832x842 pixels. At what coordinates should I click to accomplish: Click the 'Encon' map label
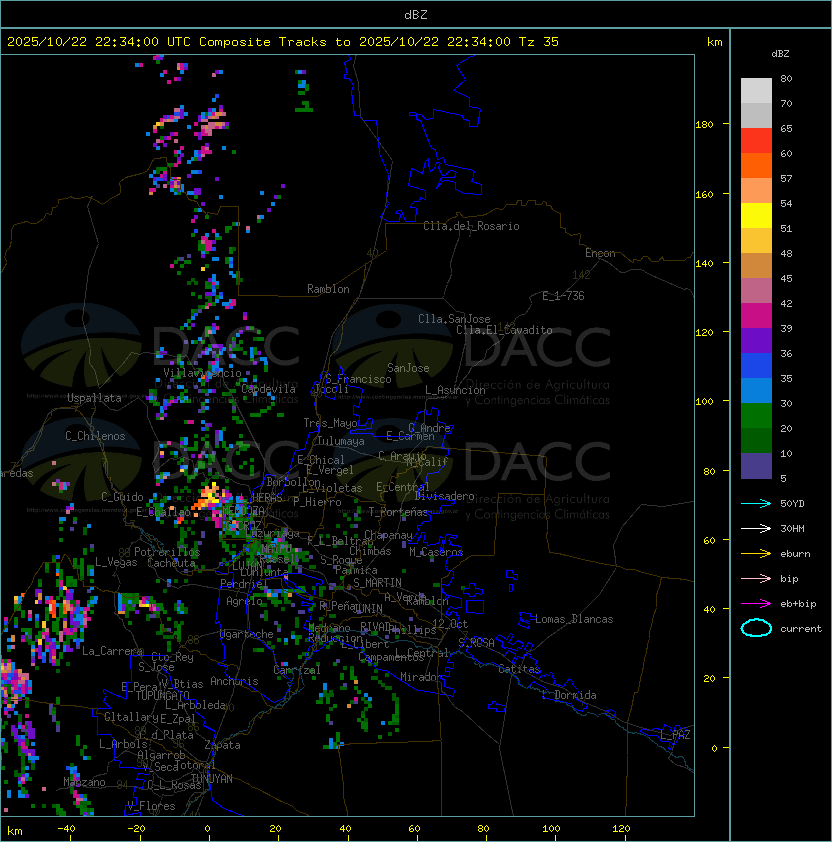(600, 253)
